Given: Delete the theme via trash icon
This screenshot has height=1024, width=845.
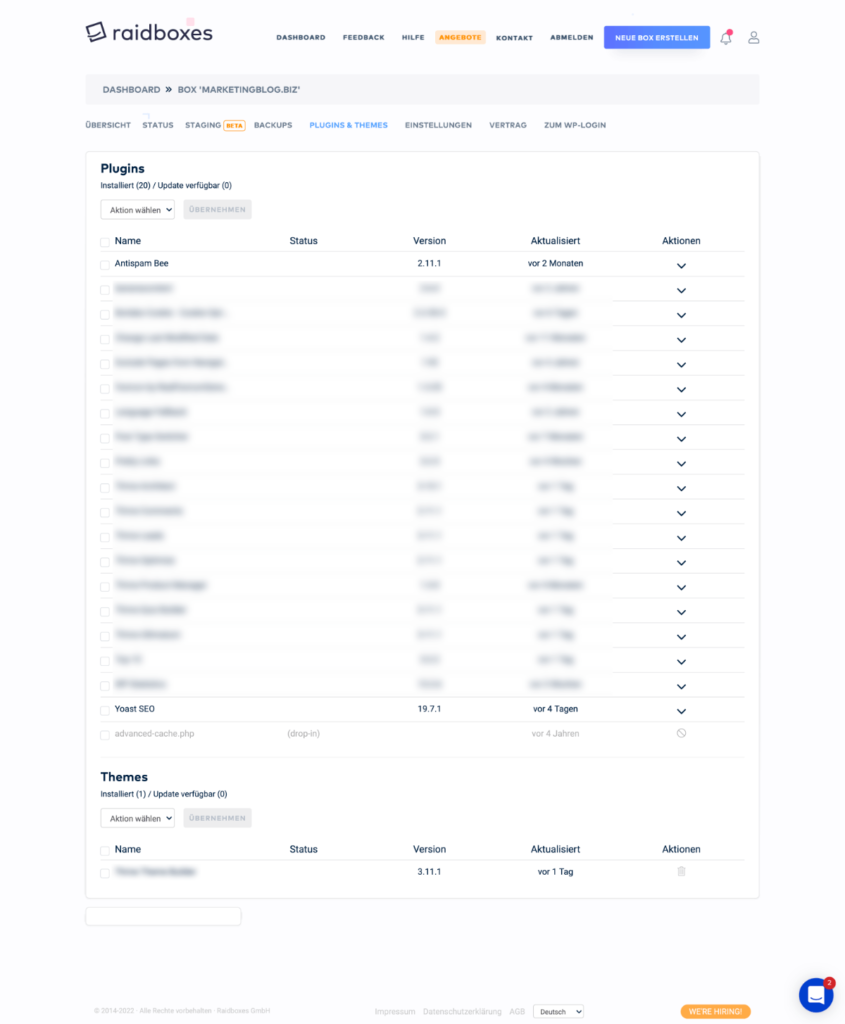Looking at the screenshot, I should pos(681,871).
